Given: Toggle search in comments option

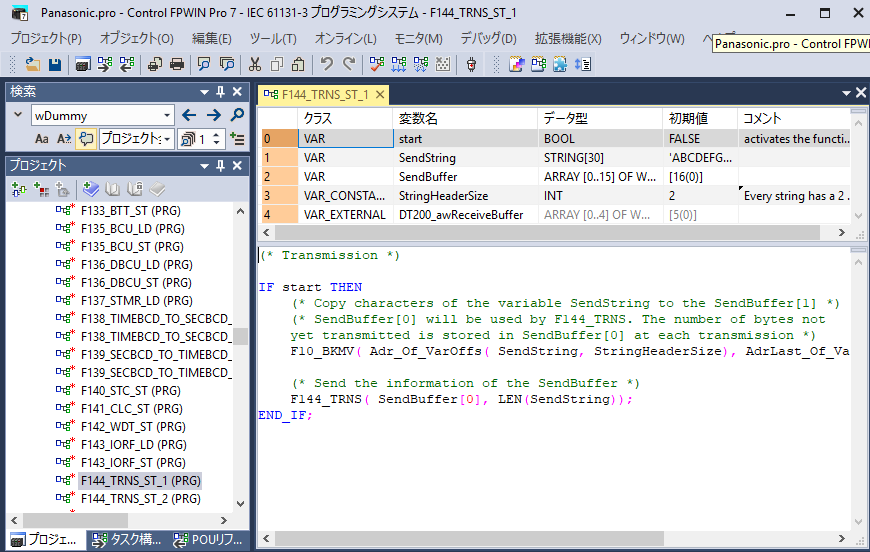Looking at the screenshot, I should pyautogui.click(x=85, y=139).
